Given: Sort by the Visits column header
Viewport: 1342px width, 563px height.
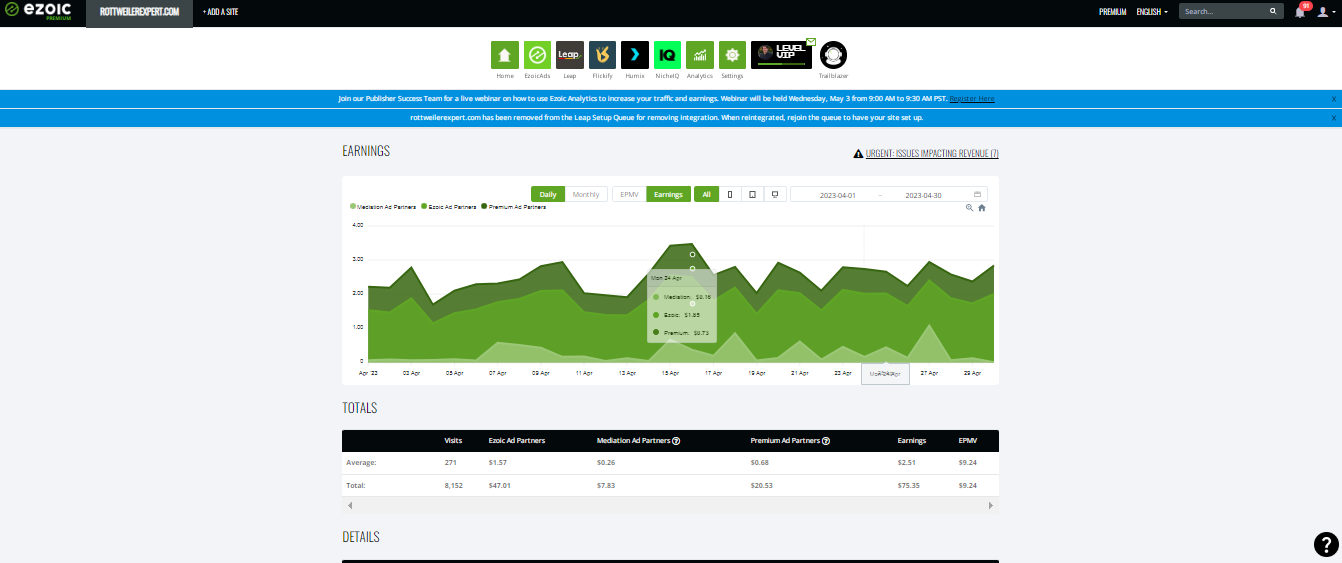Looking at the screenshot, I should [453, 441].
